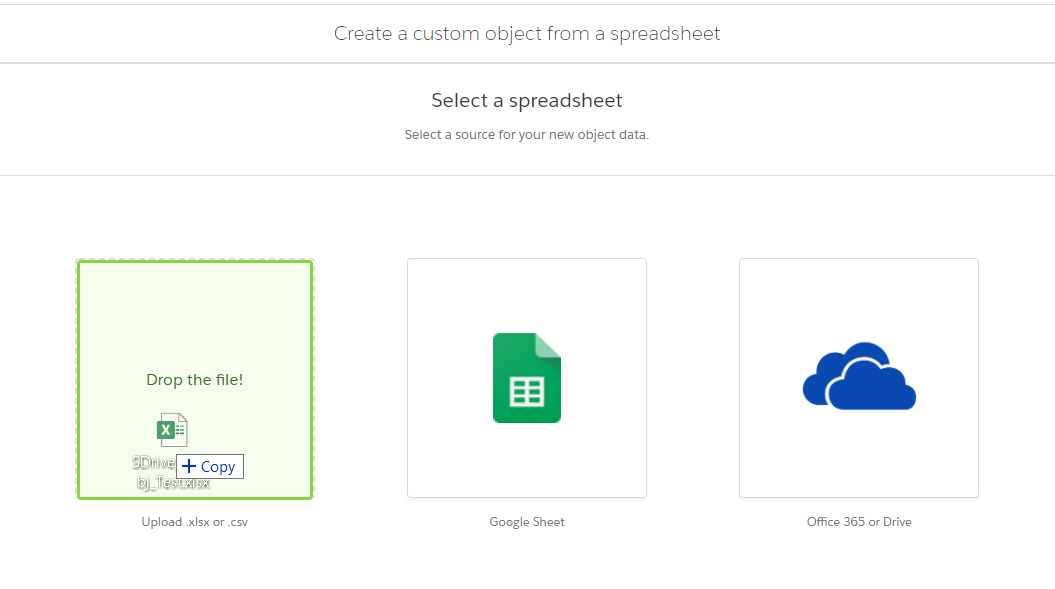The height and width of the screenshot is (589, 1055).
Task: Choose Google Sheet as the data source
Action: pos(526,378)
